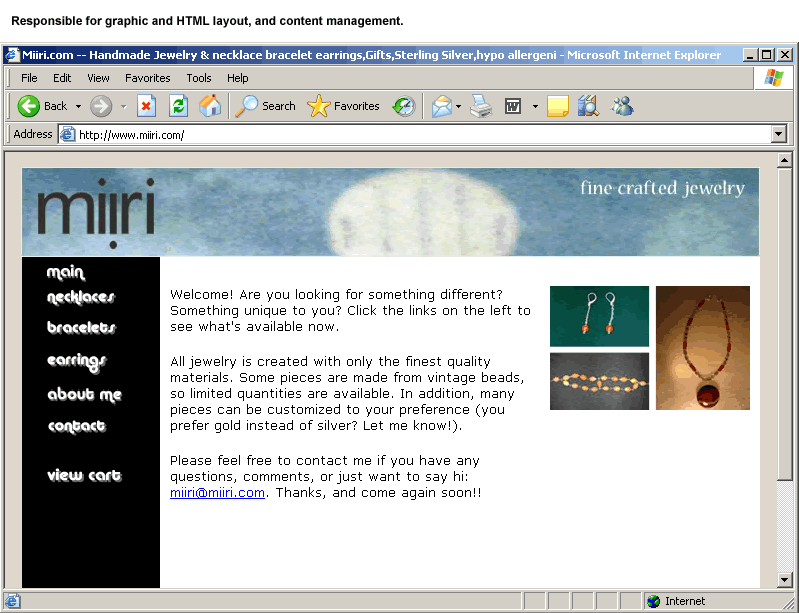Screen dimensions: 799x613
Task: Expand the Mail button dropdown arrow
Action: pos(458,106)
